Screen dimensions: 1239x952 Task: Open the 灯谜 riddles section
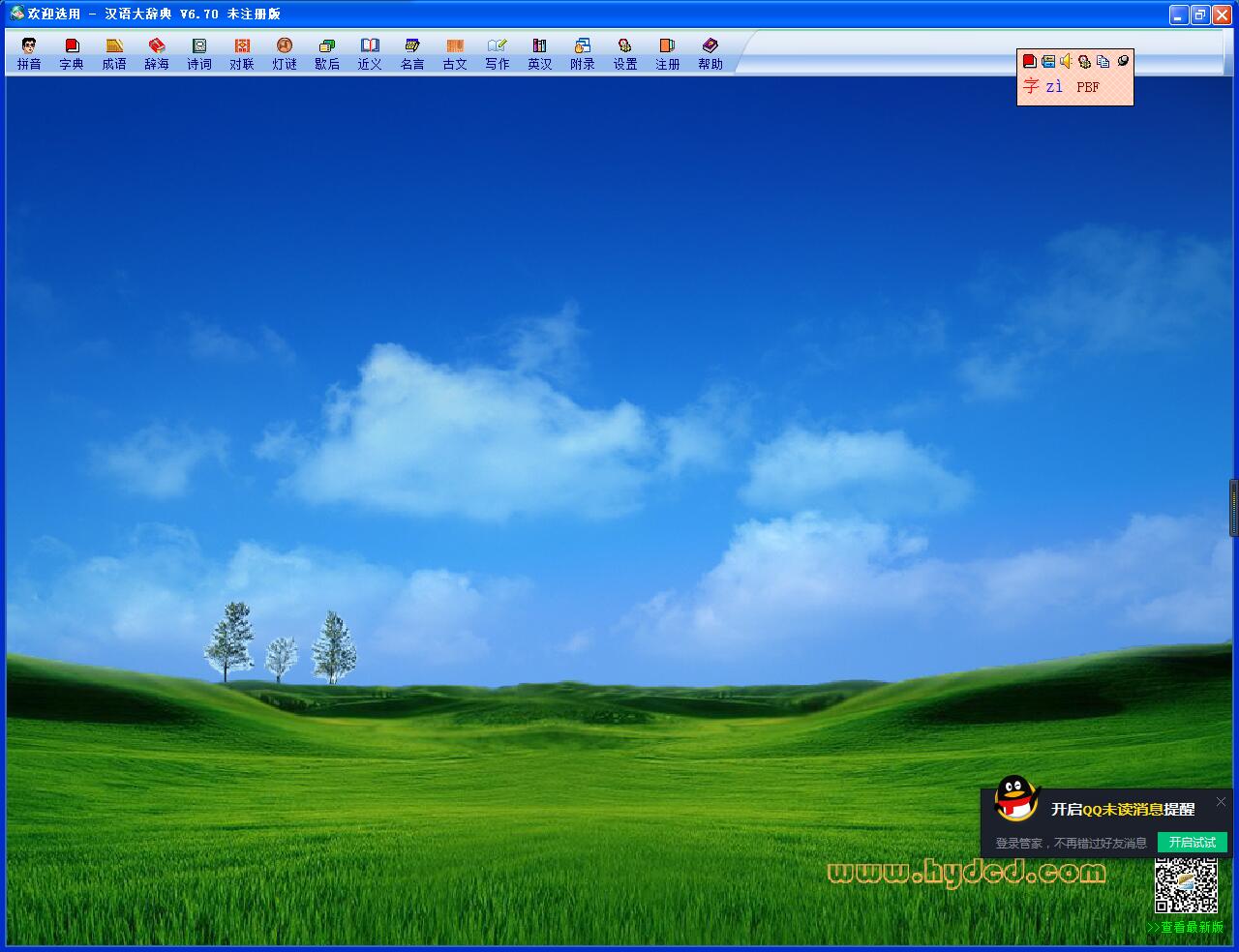pyautogui.click(x=285, y=53)
